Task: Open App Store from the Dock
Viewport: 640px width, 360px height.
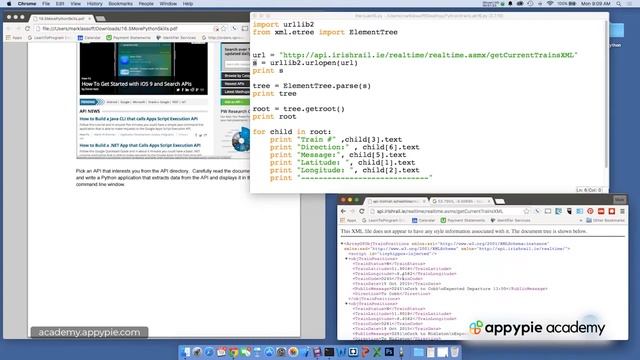Action: [269, 352]
